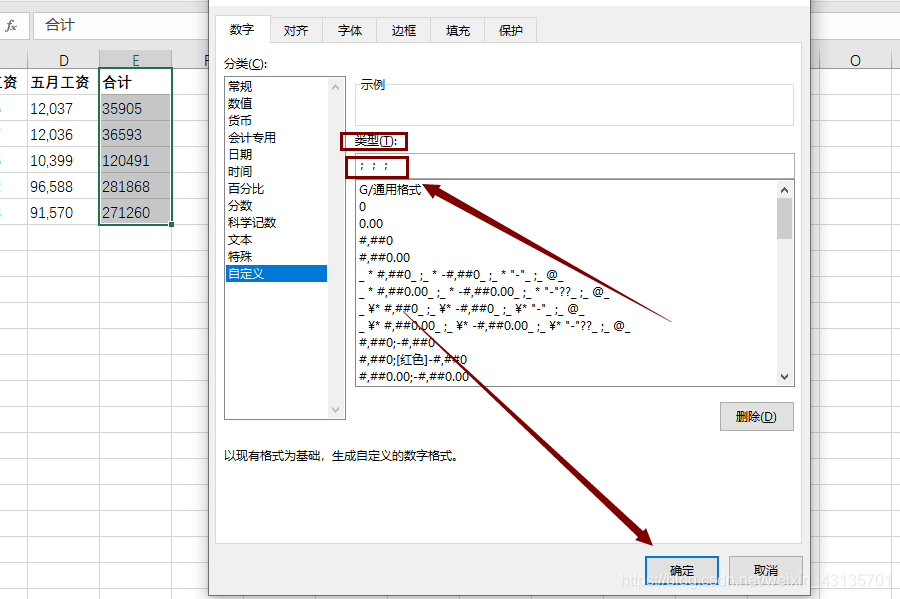Click cell containing 281868
Viewport: 900px width, 599px height.
pos(135,186)
